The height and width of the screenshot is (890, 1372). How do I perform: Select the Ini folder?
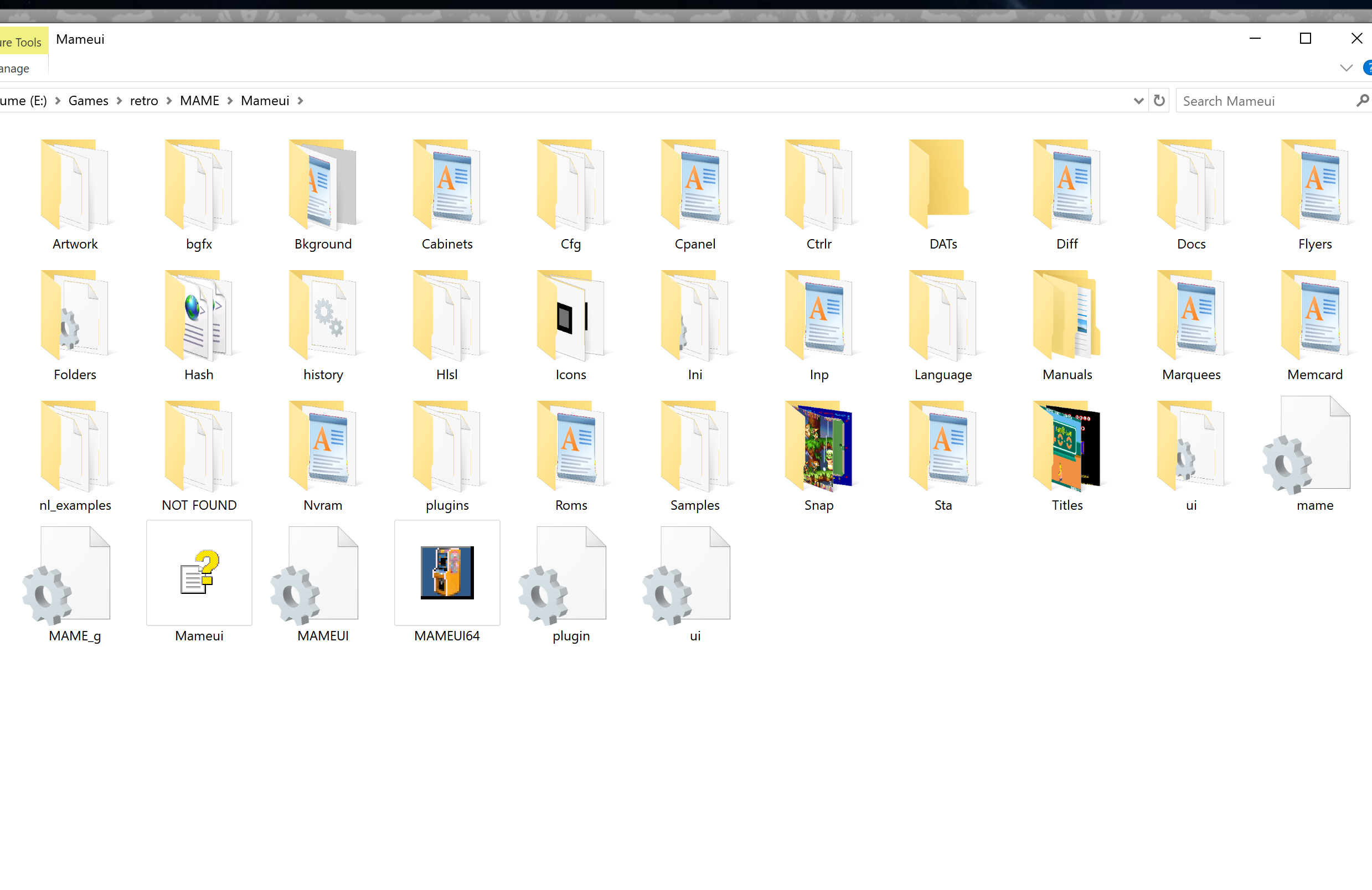click(695, 325)
